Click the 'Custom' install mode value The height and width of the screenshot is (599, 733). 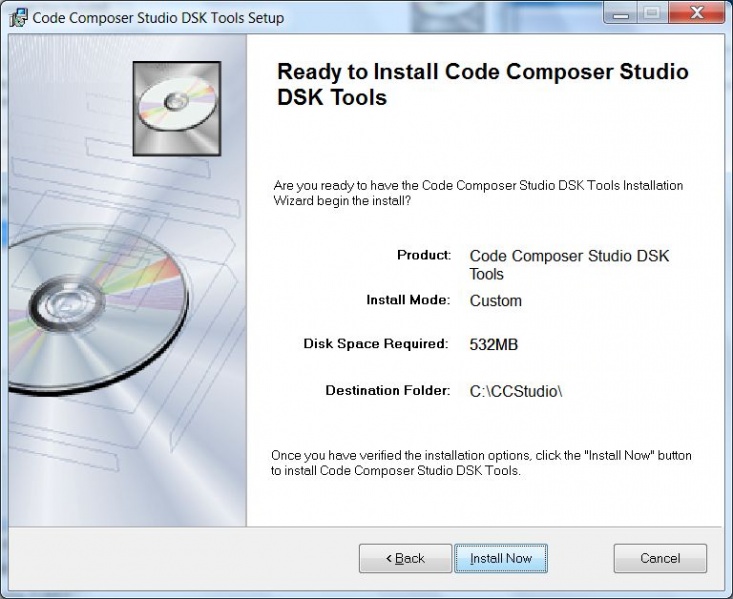[x=496, y=301]
